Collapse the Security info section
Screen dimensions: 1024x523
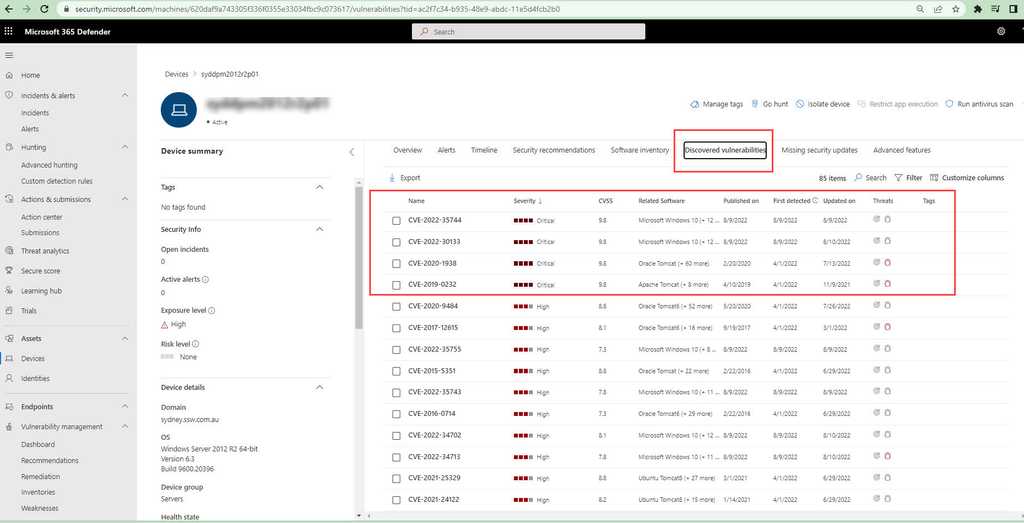pyautogui.click(x=320, y=229)
